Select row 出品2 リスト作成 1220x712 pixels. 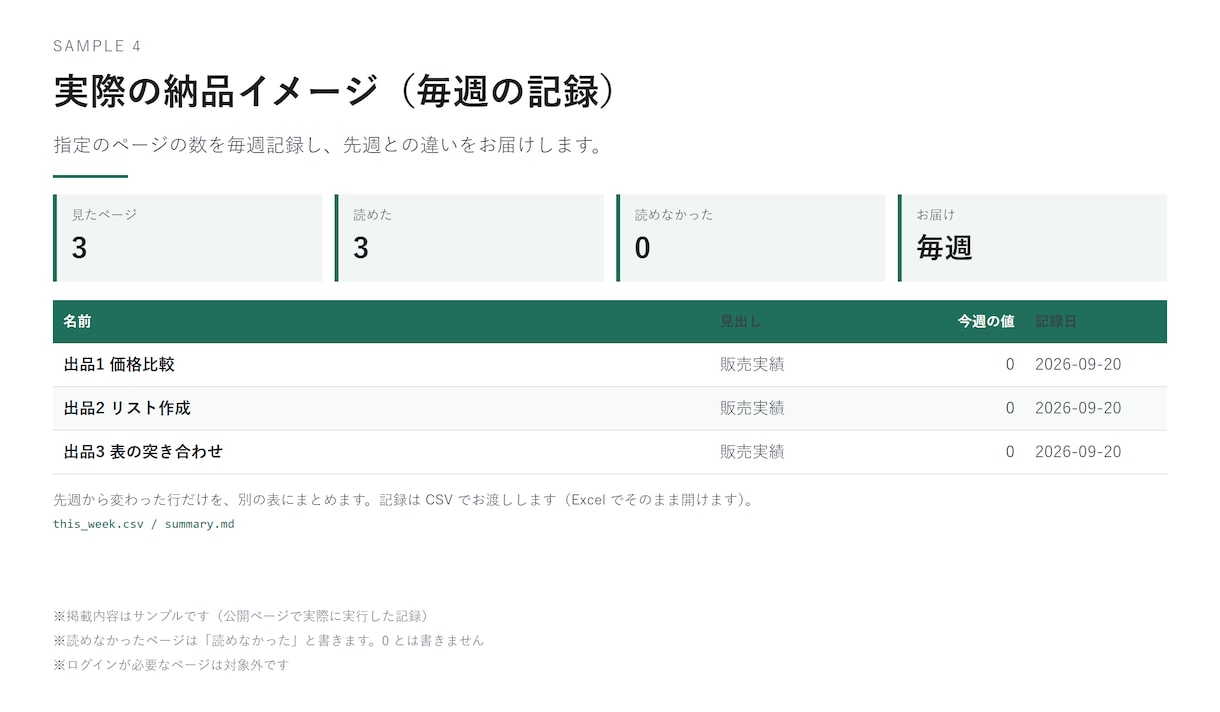pyautogui.click(x=610, y=408)
